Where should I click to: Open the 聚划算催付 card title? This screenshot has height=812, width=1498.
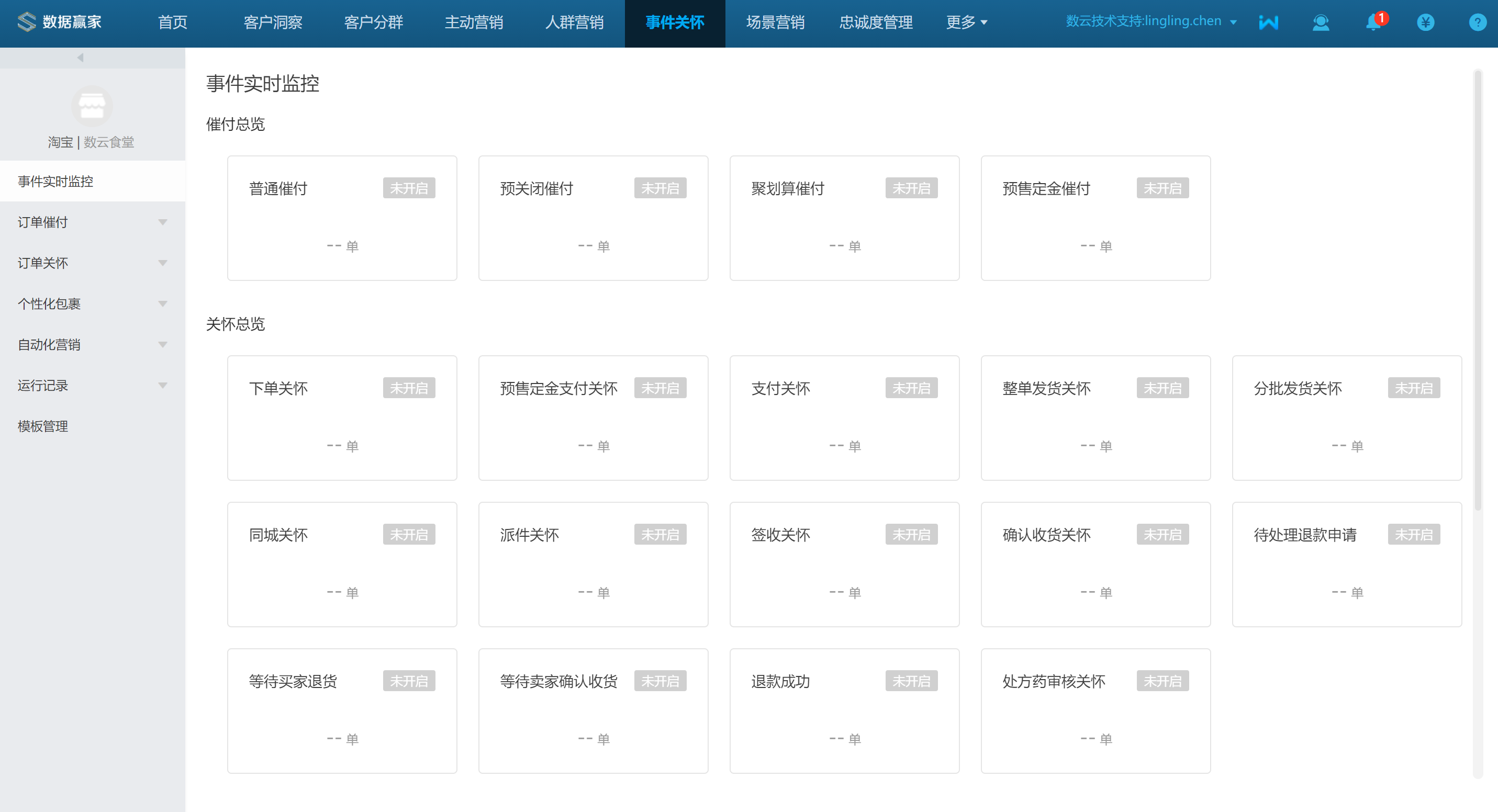point(788,189)
